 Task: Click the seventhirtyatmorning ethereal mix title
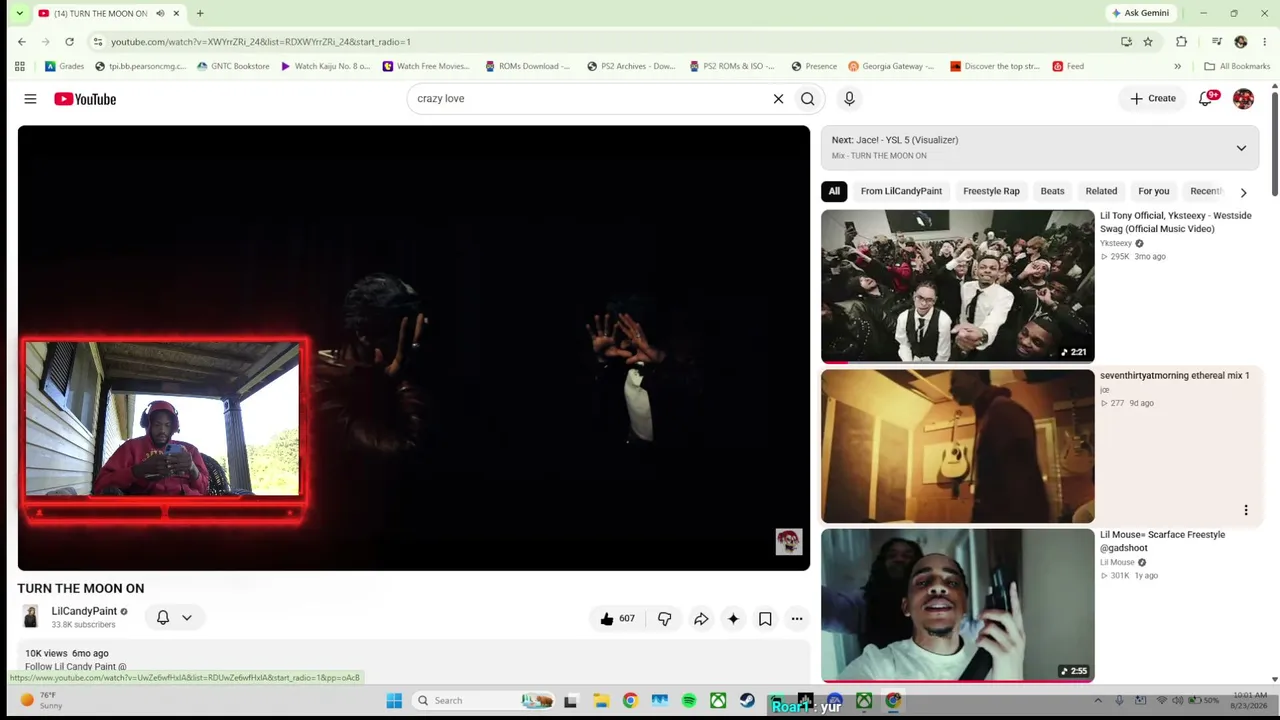pos(1174,376)
